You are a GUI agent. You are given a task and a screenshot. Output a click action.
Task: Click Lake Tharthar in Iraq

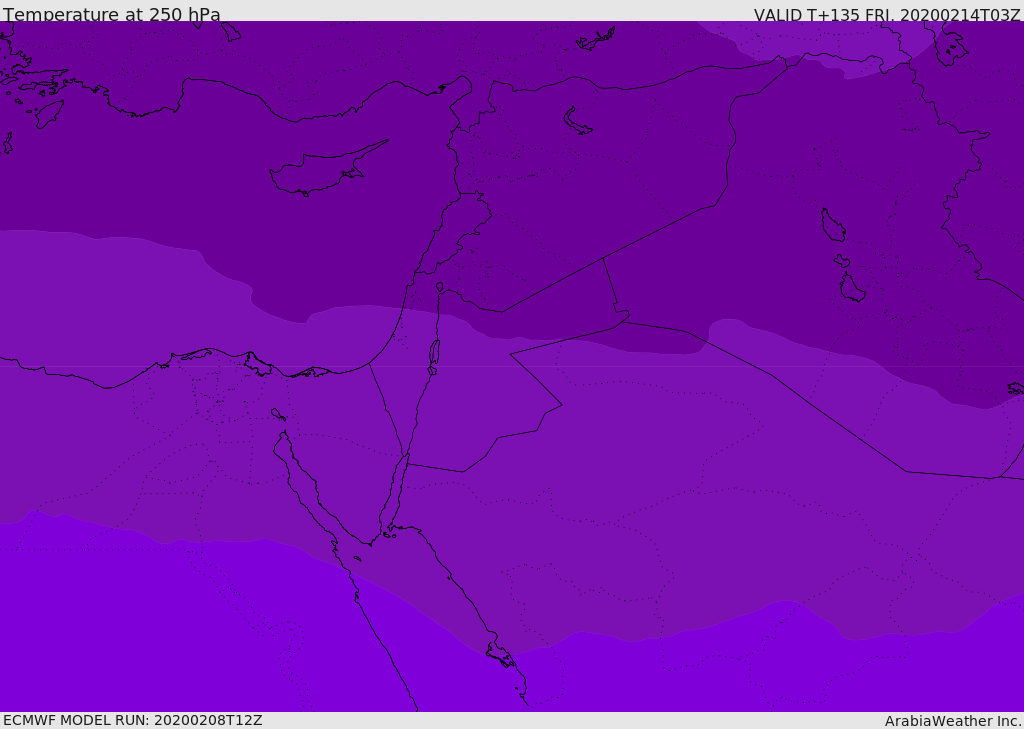pyautogui.click(x=832, y=225)
